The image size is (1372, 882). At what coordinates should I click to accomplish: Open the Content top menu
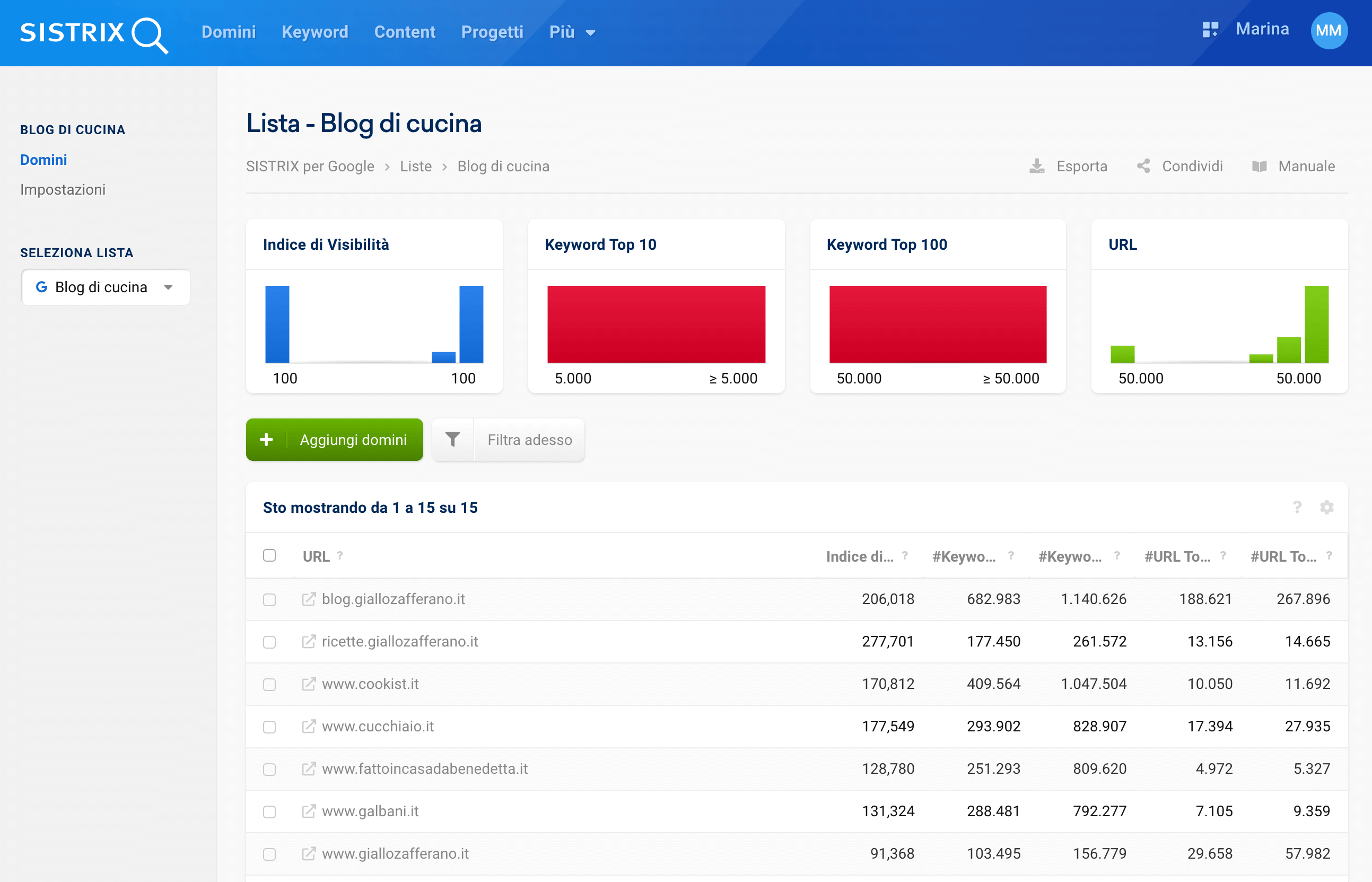405,31
